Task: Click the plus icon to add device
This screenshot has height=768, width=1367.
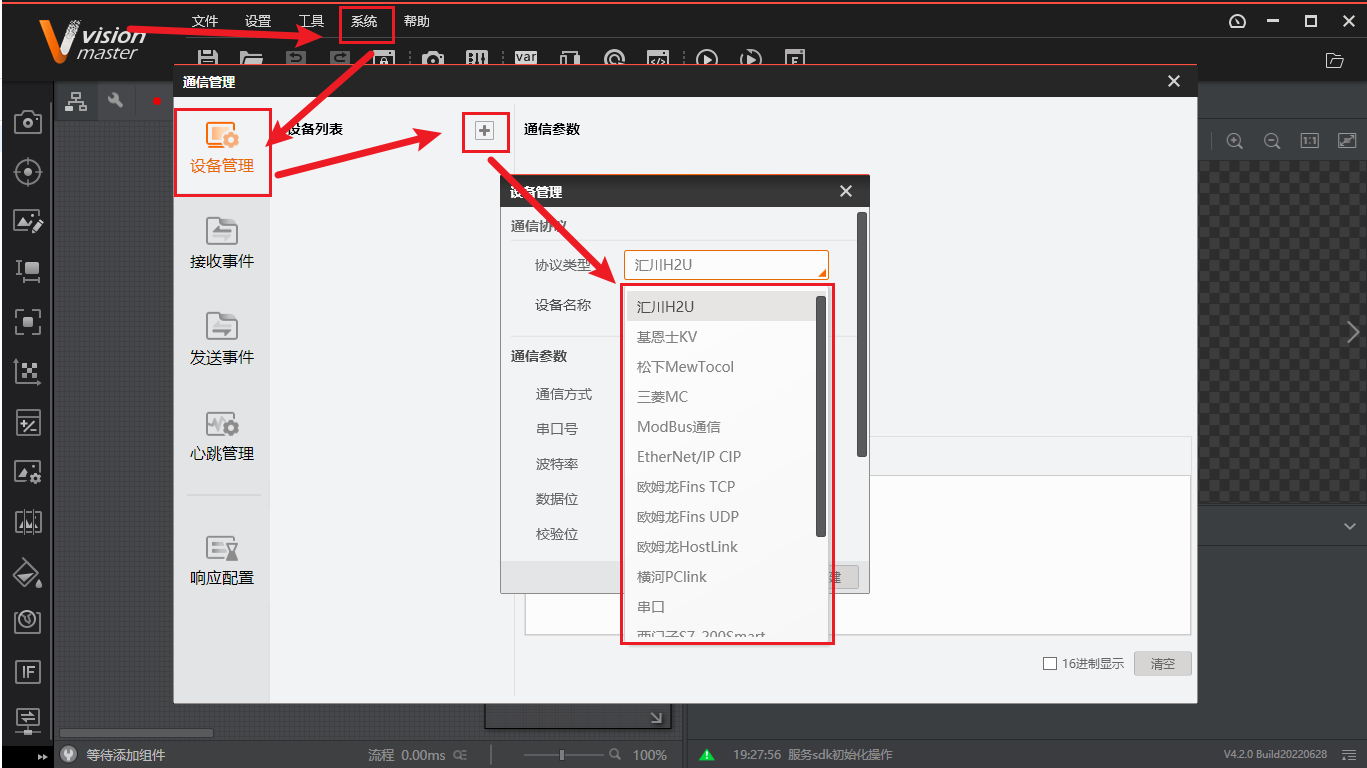Action: [x=485, y=131]
